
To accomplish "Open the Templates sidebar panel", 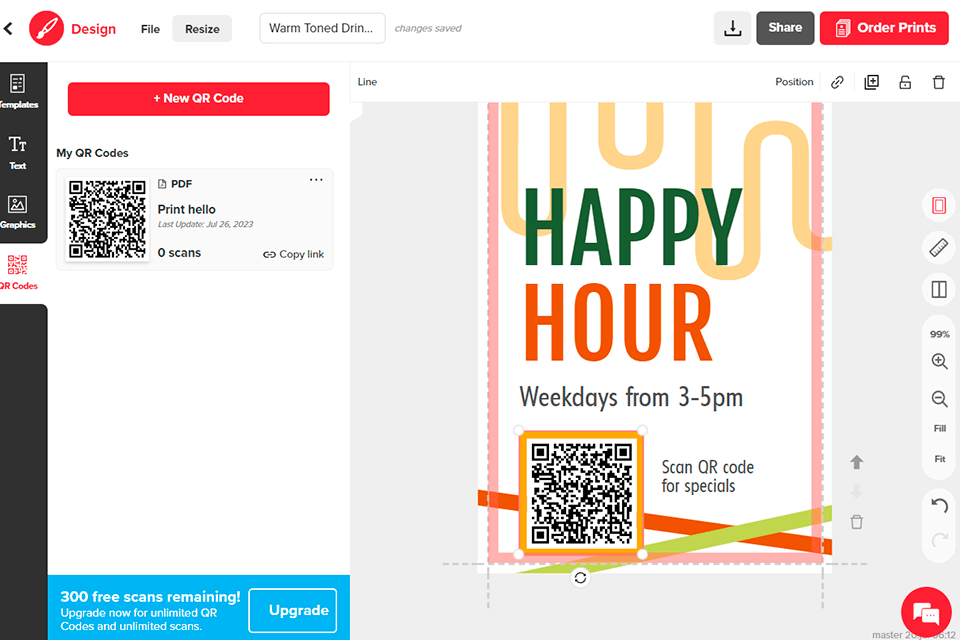I will pos(18,91).
